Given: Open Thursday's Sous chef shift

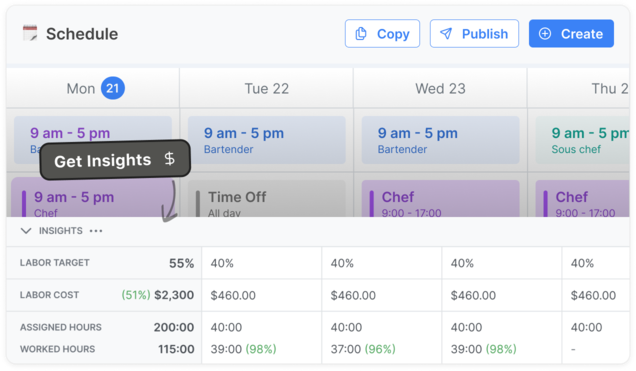Looking at the screenshot, I should pos(582,140).
